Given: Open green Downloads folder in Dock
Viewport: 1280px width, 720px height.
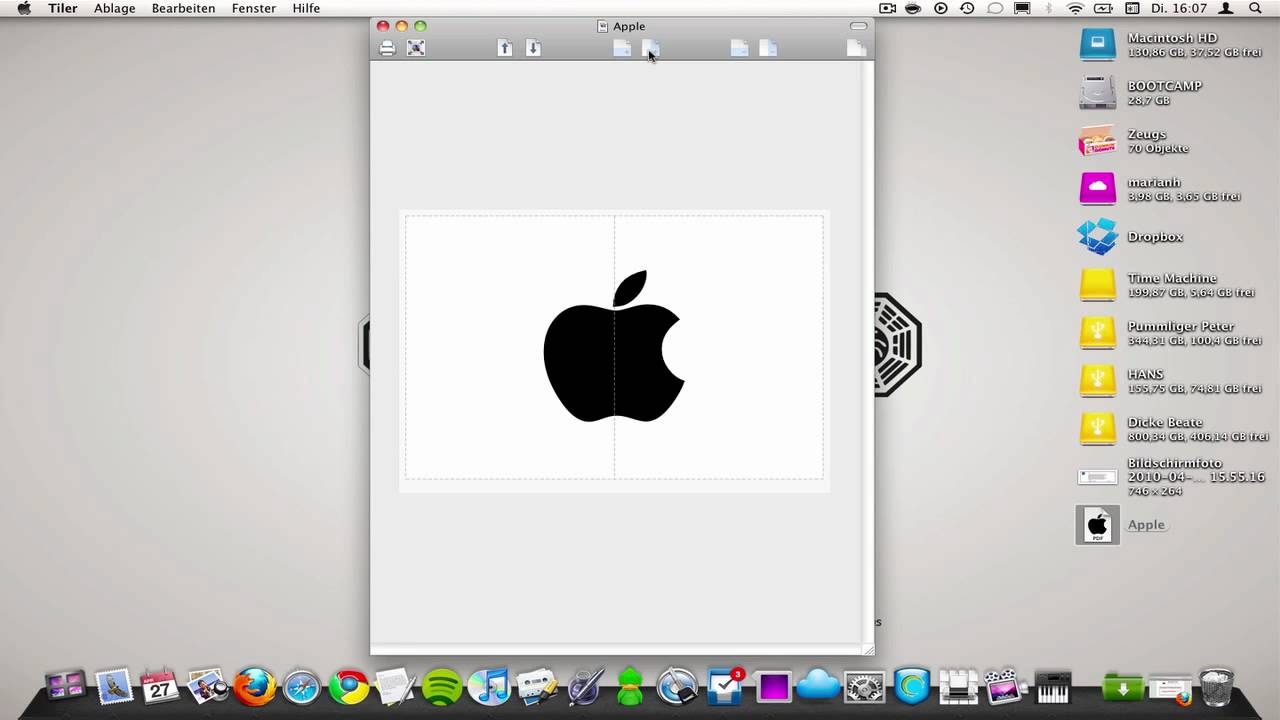Looking at the screenshot, I should tap(1123, 687).
